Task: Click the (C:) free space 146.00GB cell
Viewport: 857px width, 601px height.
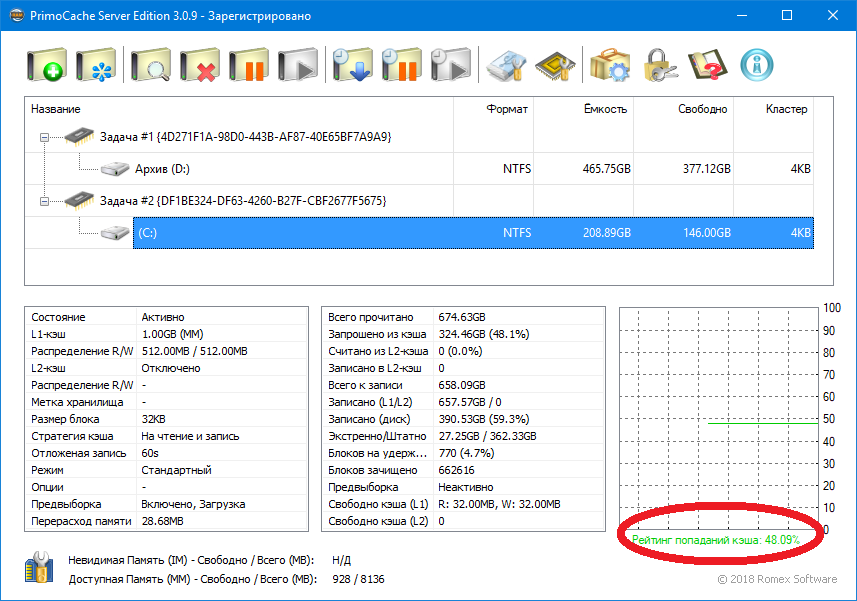Action: tap(707, 233)
